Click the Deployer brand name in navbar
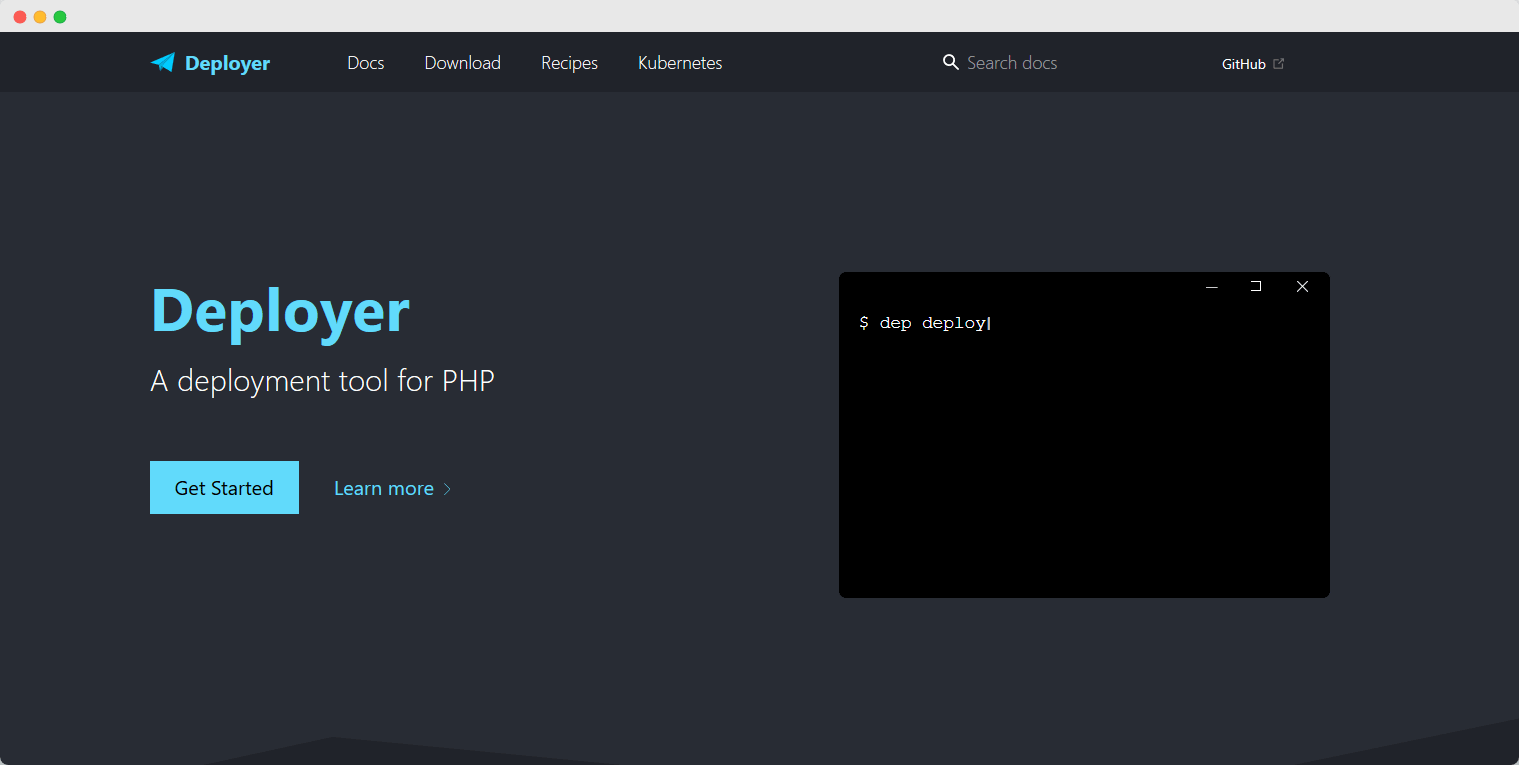 click(x=227, y=63)
